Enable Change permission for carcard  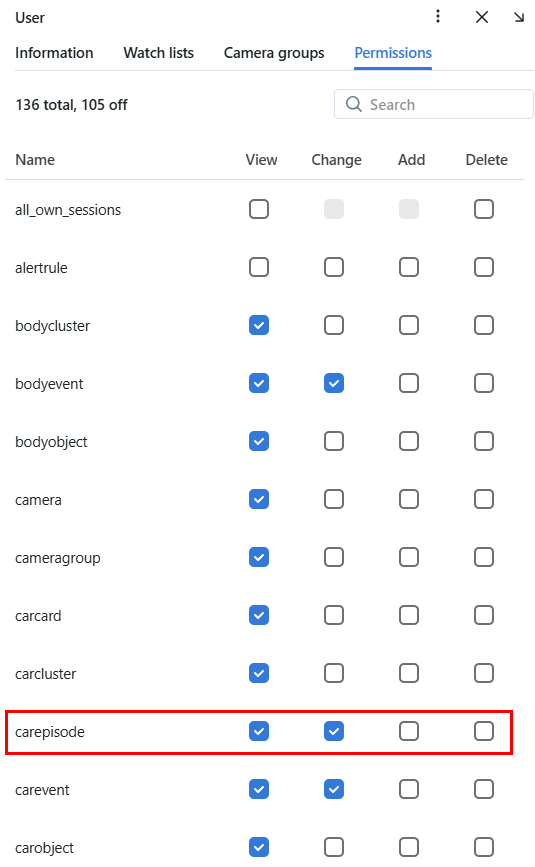[x=334, y=616]
